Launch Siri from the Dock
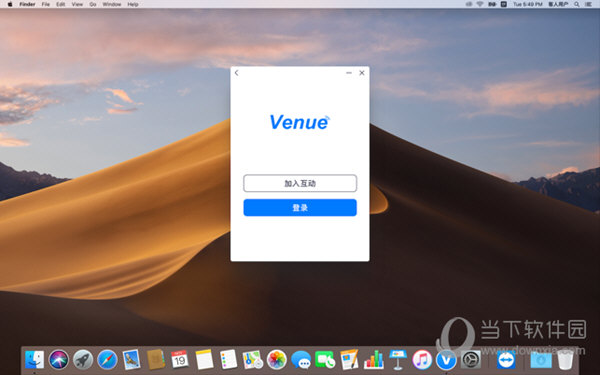This screenshot has width=600, height=375. point(59,360)
